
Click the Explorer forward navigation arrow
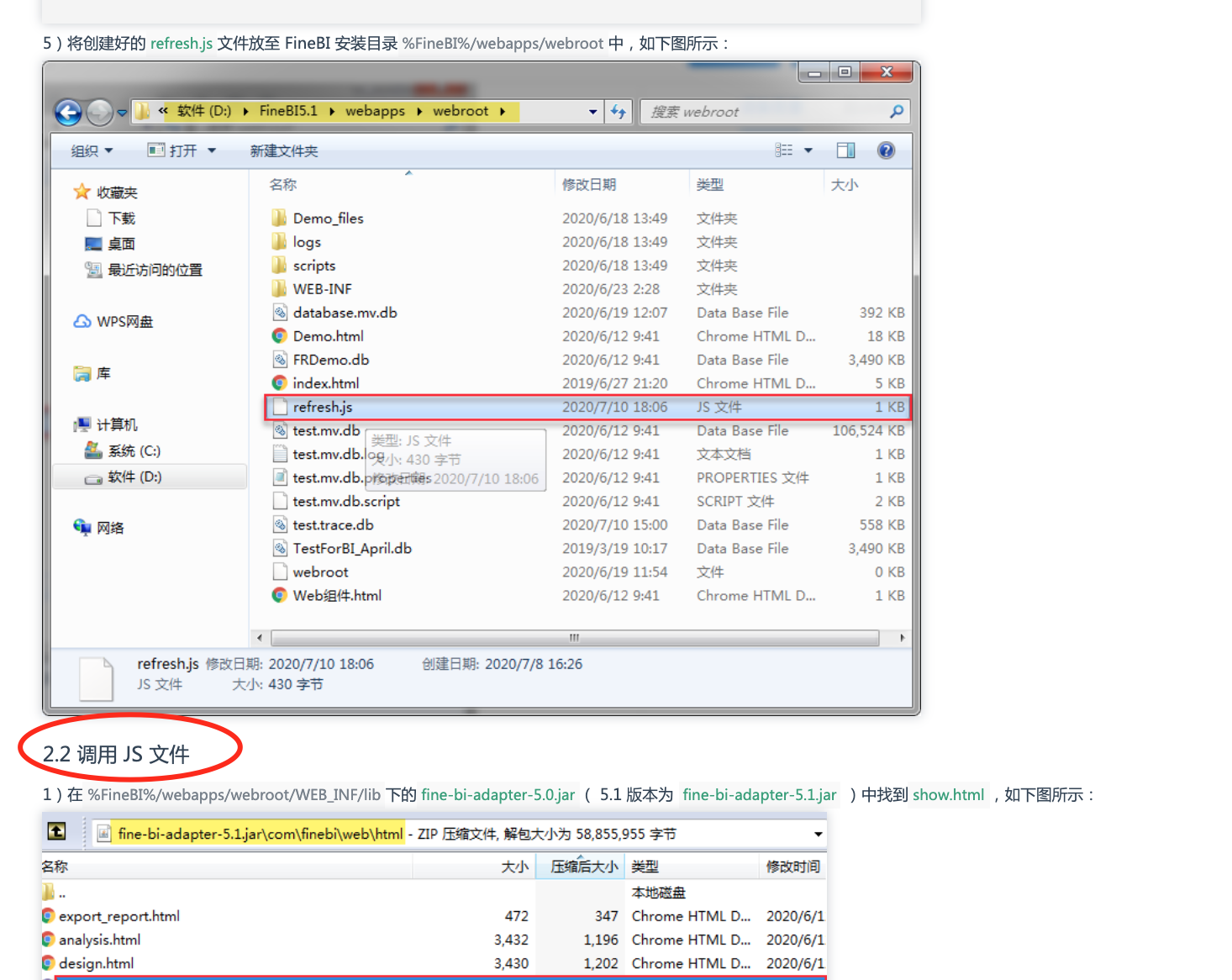[x=100, y=112]
